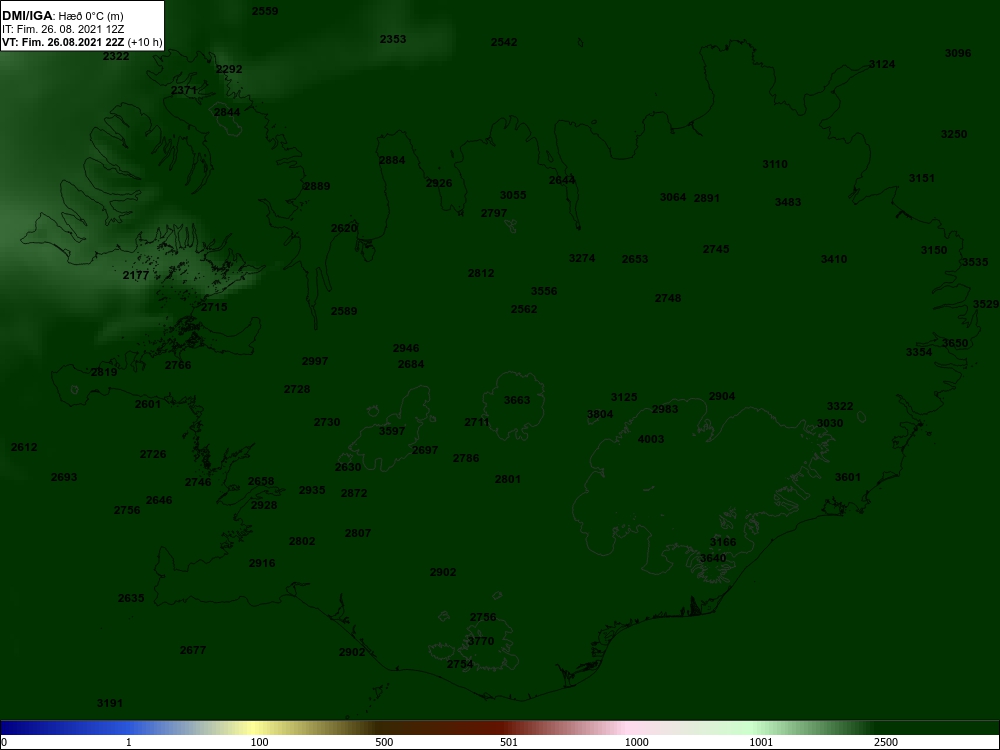The width and height of the screenshot is (1000, 750).
Task: Select the 1000 label on the color scale
Action: coord(636,742)
